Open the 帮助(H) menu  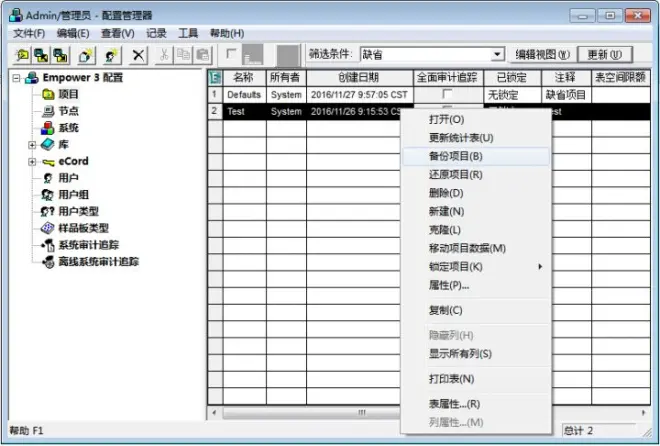pyautogui.click(x=227, y=33)
